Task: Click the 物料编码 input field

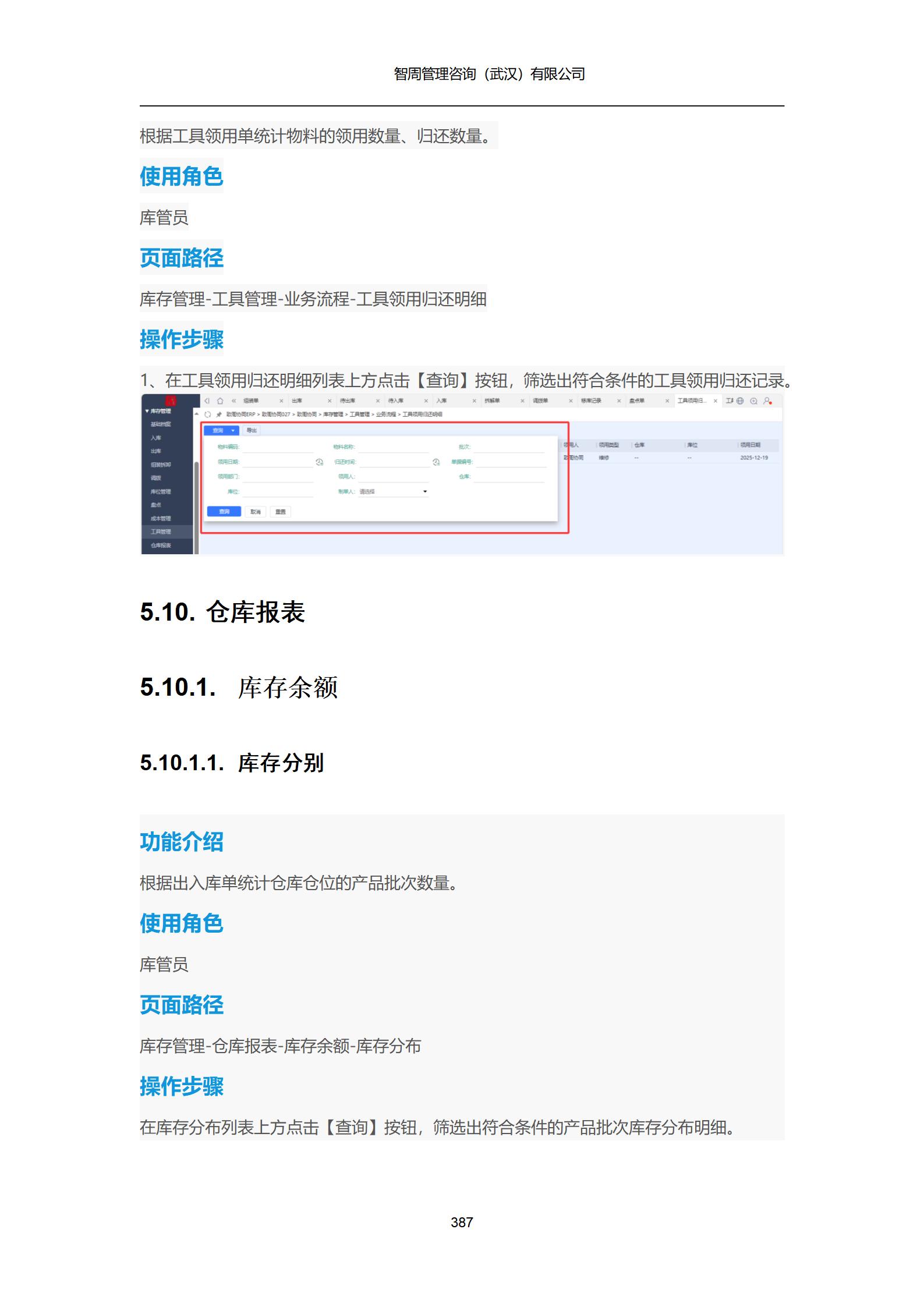Action: [278, 447]
